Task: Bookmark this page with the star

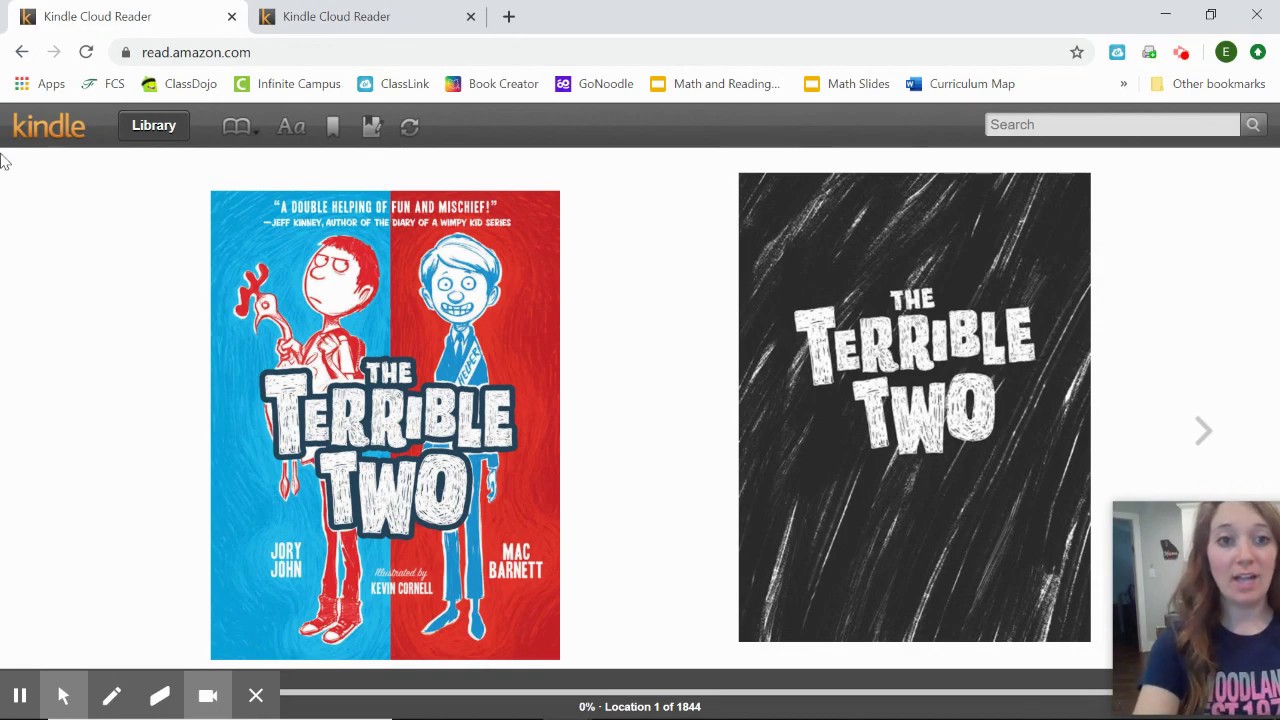Action: [1077, 52]
